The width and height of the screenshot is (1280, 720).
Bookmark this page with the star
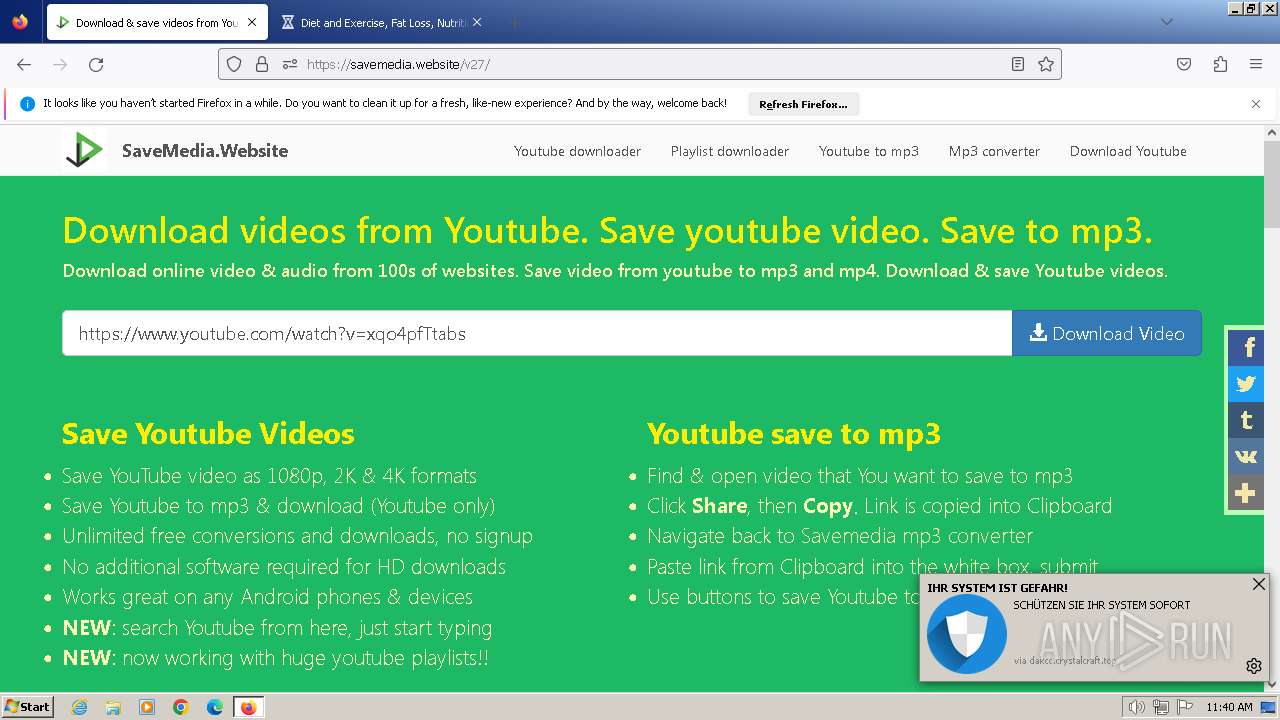[1046, 64]
